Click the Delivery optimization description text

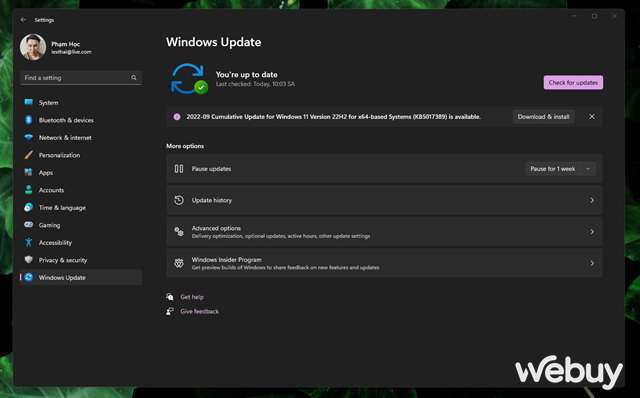tap(281, 236)
